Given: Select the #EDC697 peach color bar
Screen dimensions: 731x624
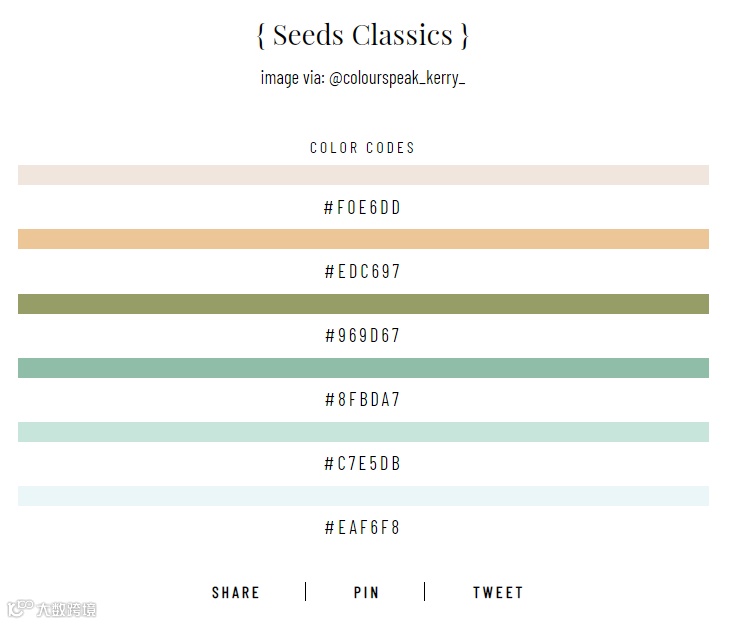Looking at the screenshot, I should point(363,239).
